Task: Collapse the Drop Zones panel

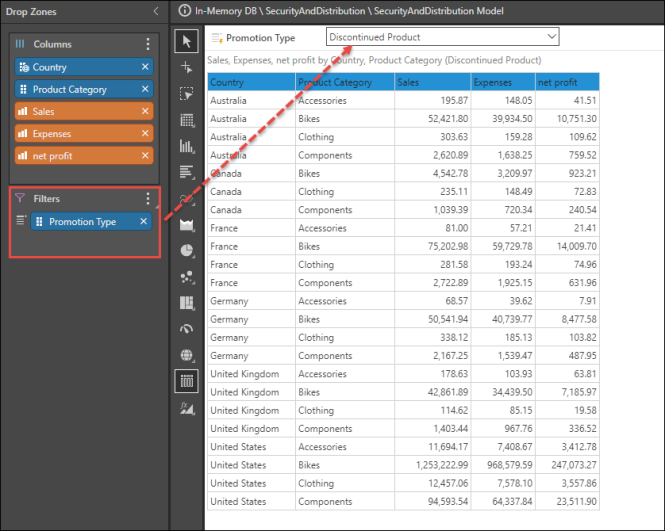Action: click(x=155, y=11)
